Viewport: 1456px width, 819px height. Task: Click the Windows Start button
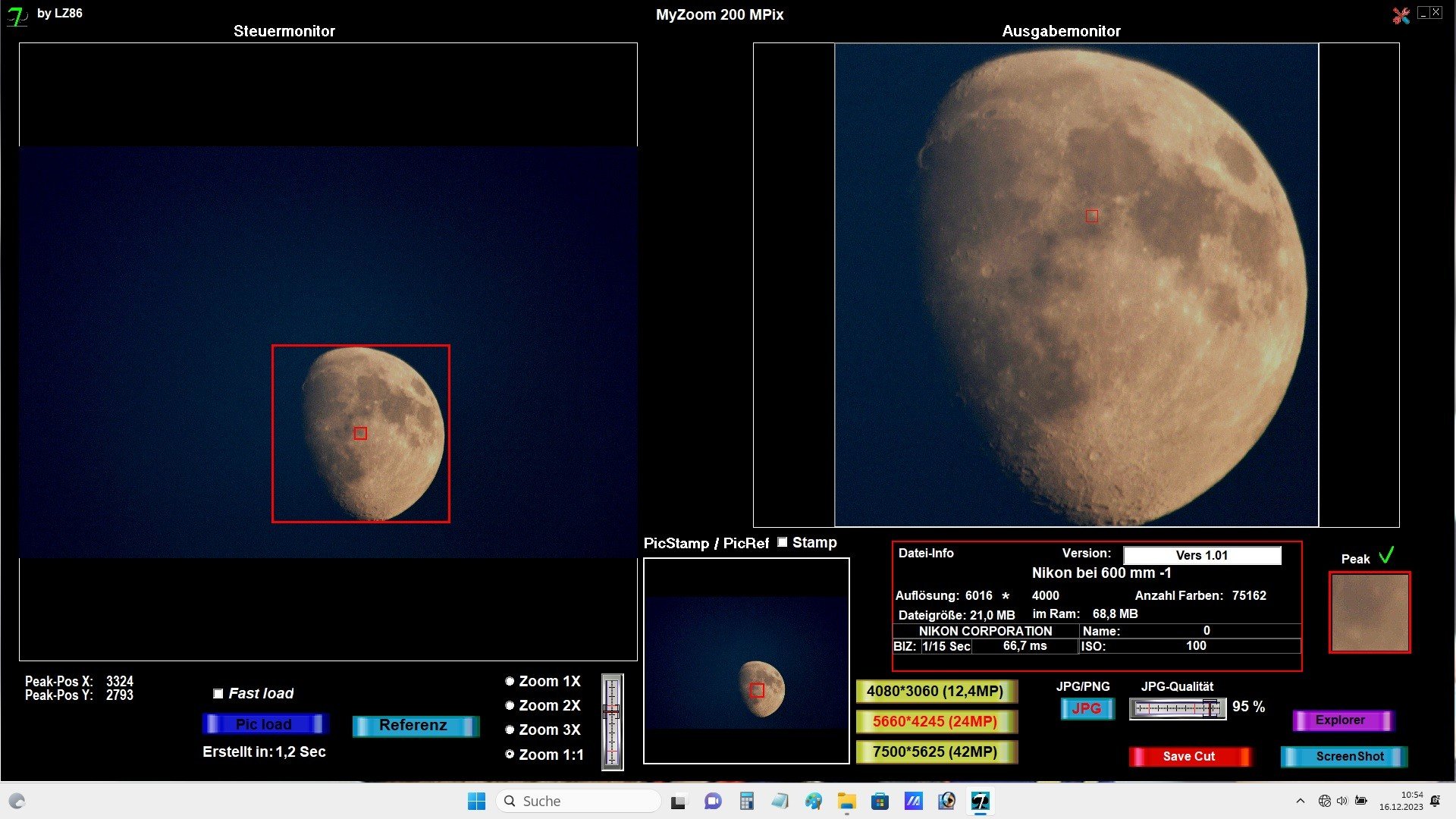(x=476, y=801)
